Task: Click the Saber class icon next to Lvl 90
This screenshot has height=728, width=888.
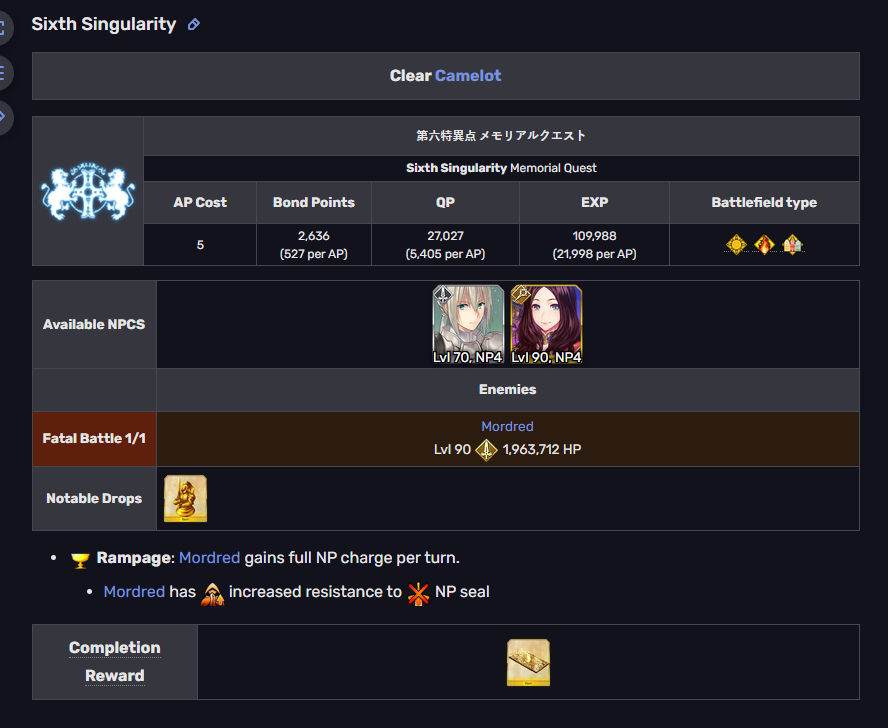Action: (x=486, y=450)
